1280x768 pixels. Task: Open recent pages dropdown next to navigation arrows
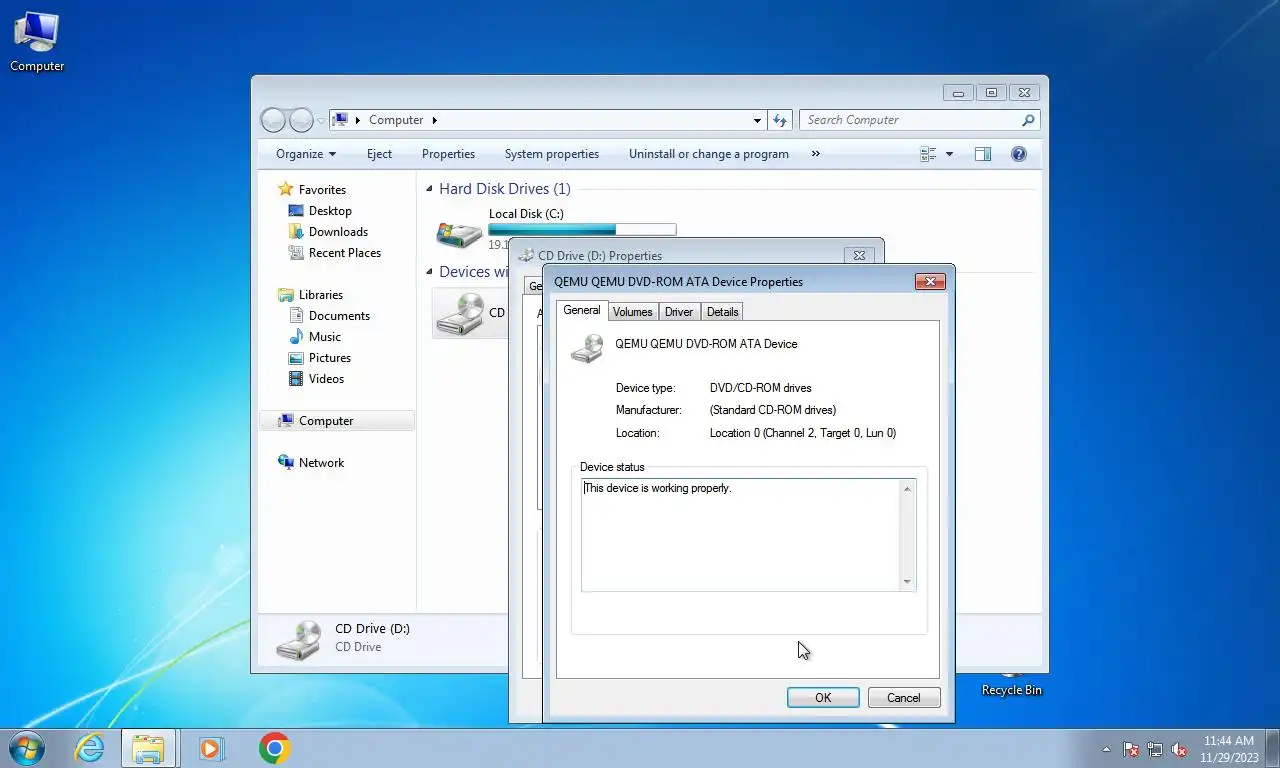coord(321,120)
